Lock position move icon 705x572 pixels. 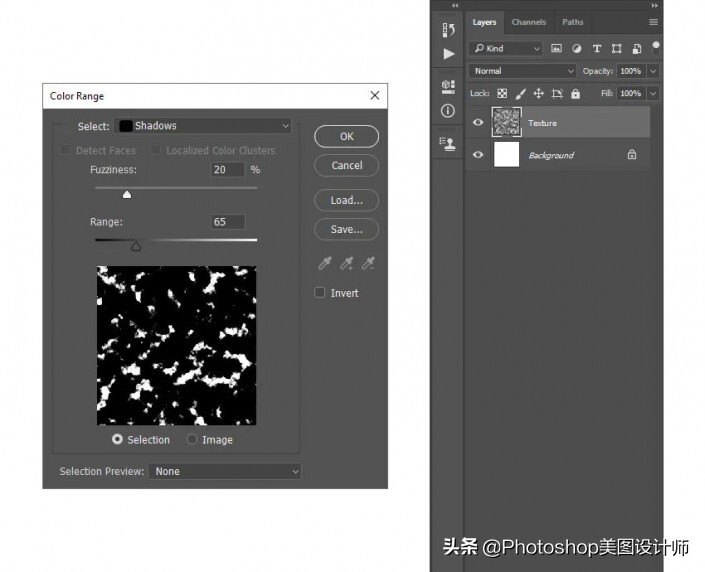[538, 94]
